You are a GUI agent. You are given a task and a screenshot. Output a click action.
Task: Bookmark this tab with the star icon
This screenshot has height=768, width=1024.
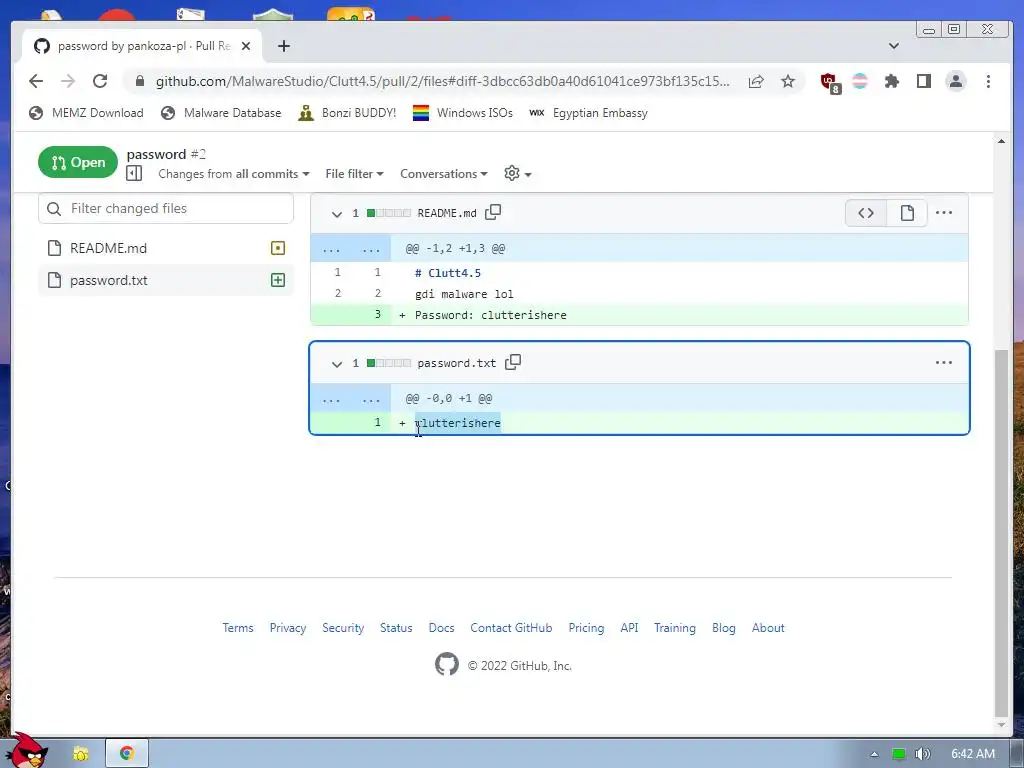(x=788, y=81)
